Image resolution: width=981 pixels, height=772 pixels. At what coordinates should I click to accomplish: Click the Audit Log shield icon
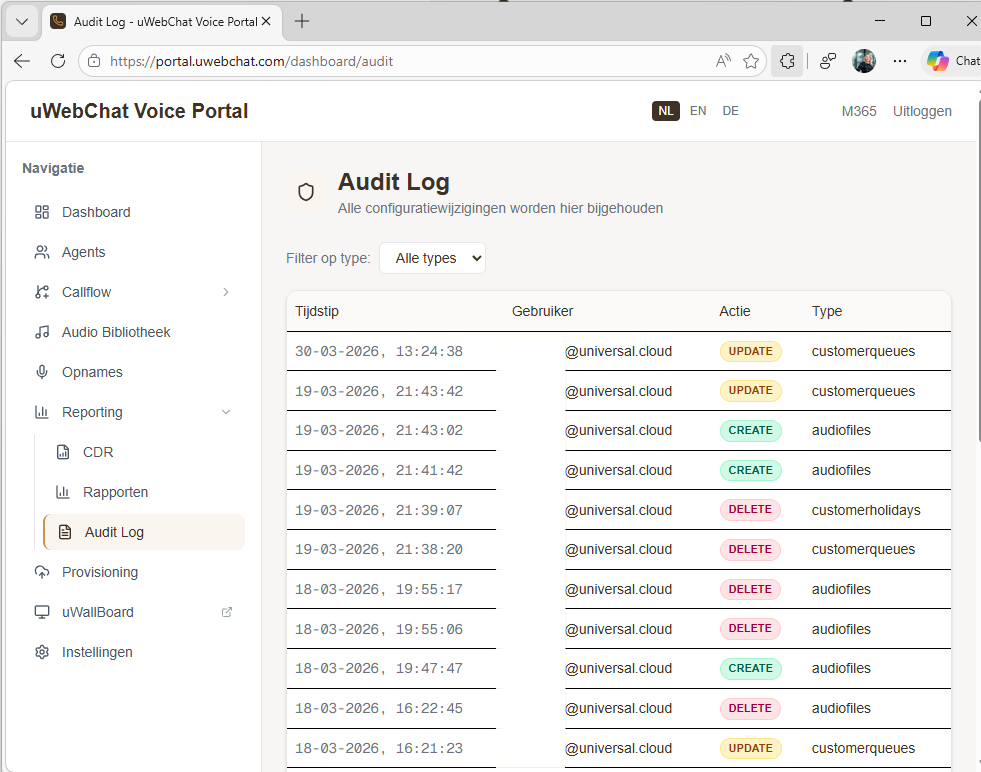point(305,191)
